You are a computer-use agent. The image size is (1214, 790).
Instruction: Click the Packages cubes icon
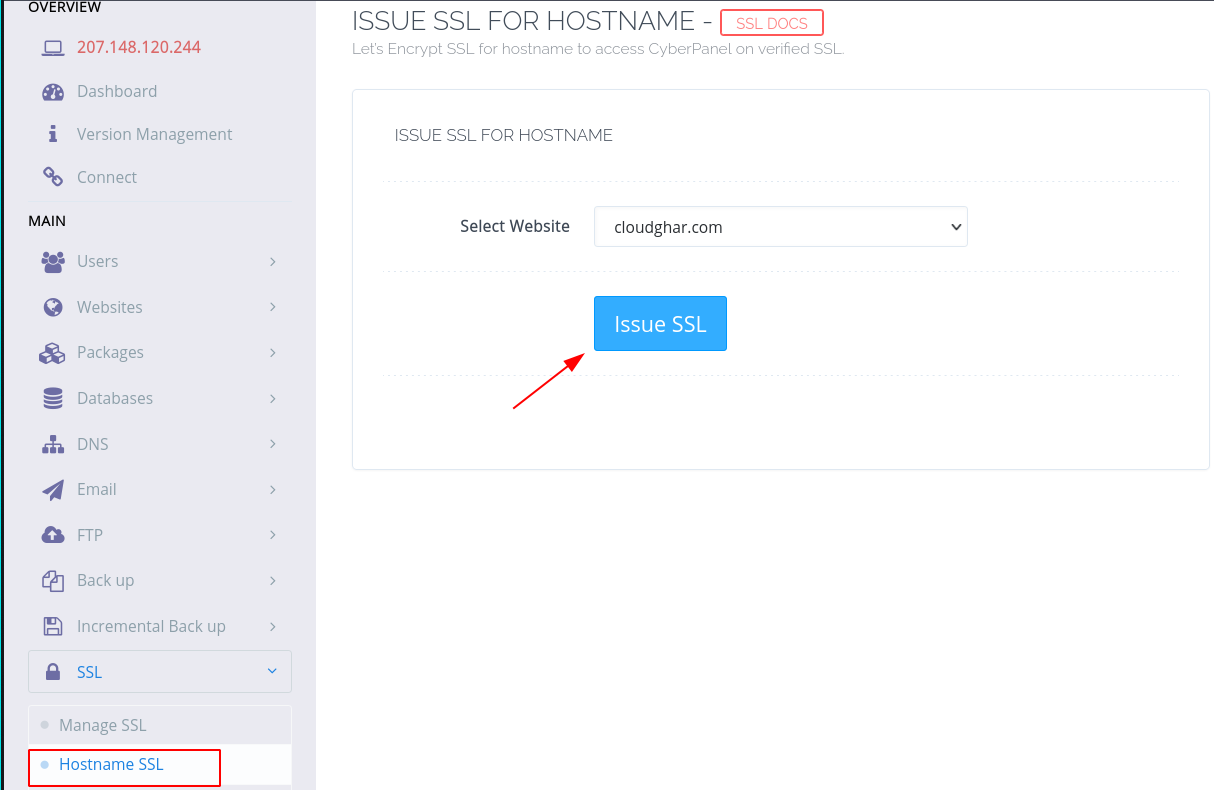pos(53,352)
